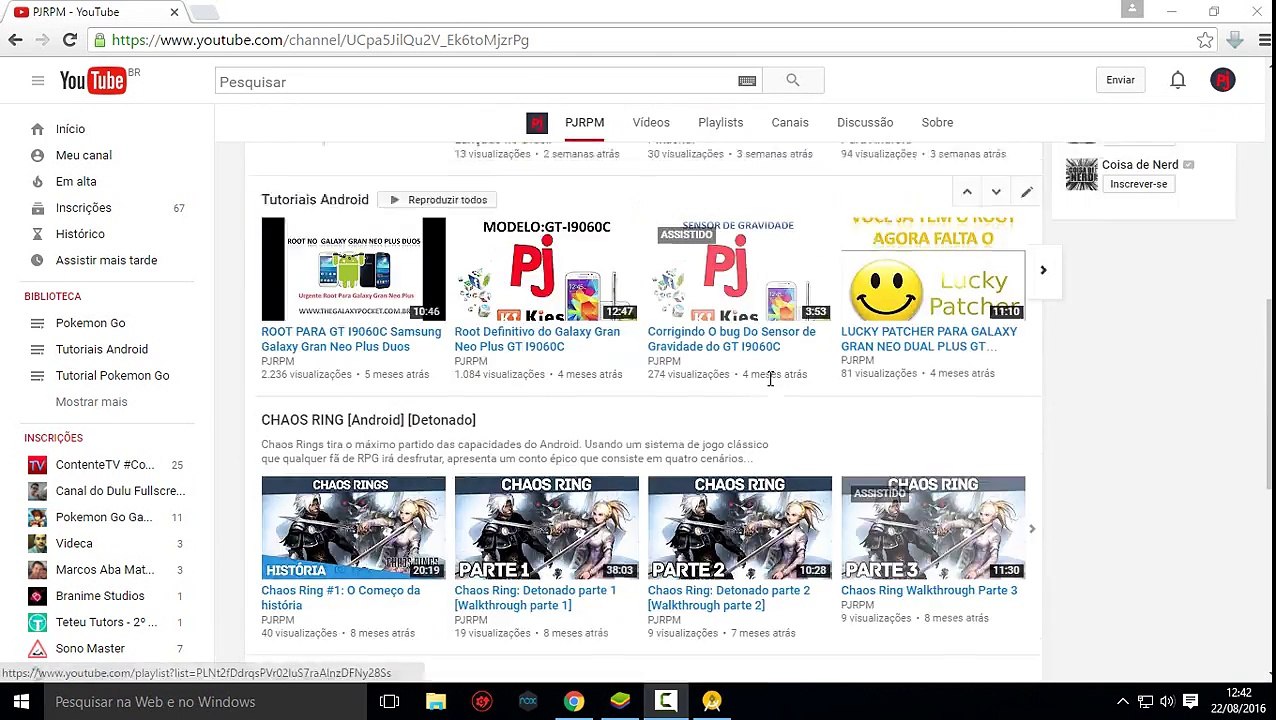Image resolution: width=1276 pixels, height=720 pixels.
Task: Click the browser back arrow
Action: (x=15, y=40)
